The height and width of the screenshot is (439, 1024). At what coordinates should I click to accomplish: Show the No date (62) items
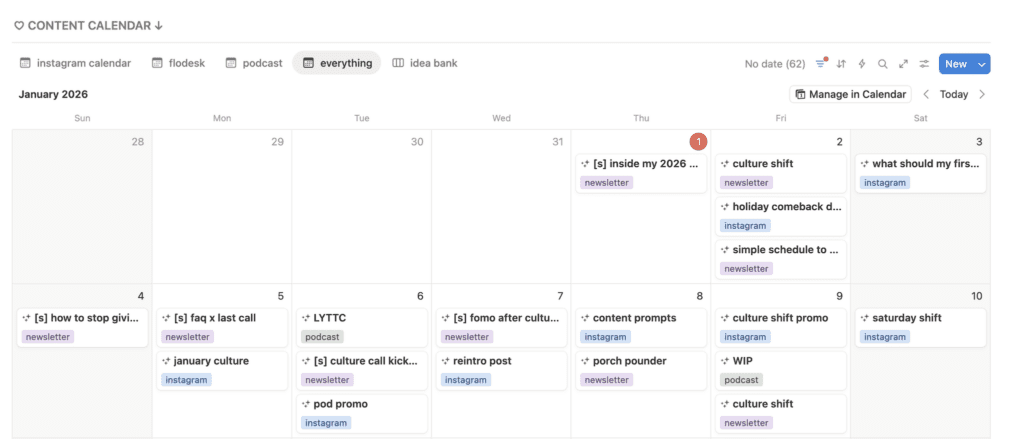(775, 64)
